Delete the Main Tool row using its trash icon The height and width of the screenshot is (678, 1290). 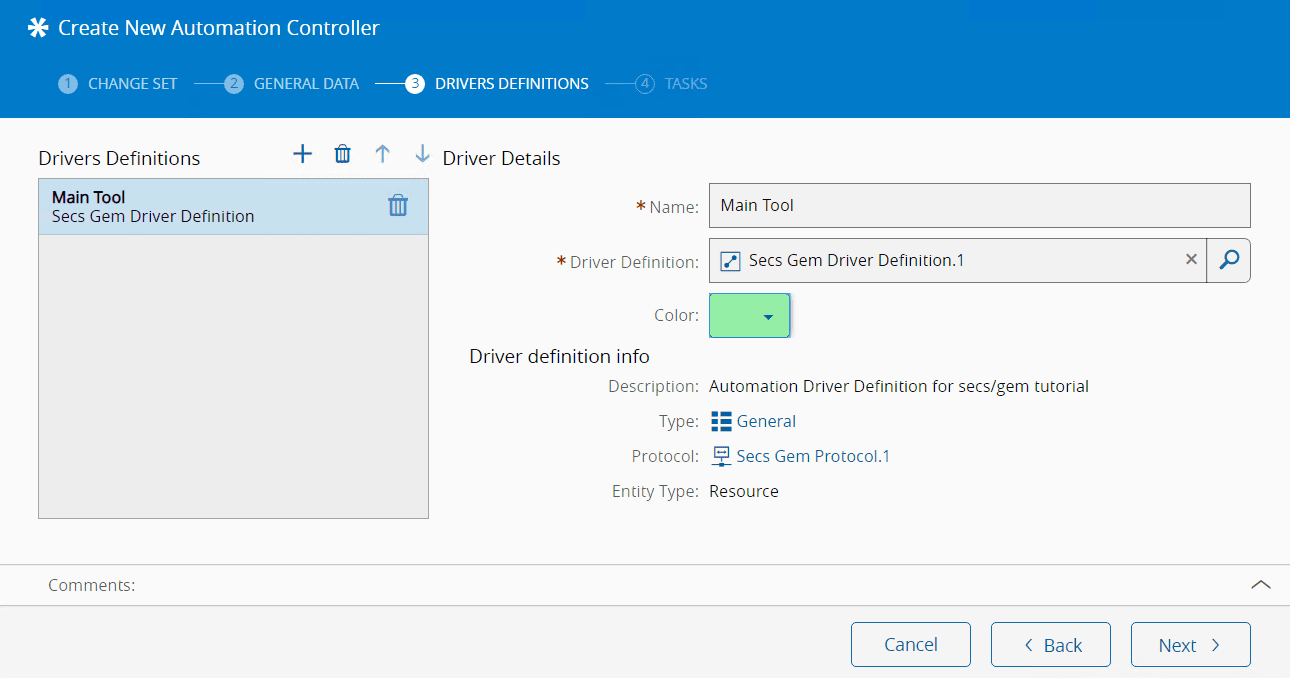click(398, 205)
